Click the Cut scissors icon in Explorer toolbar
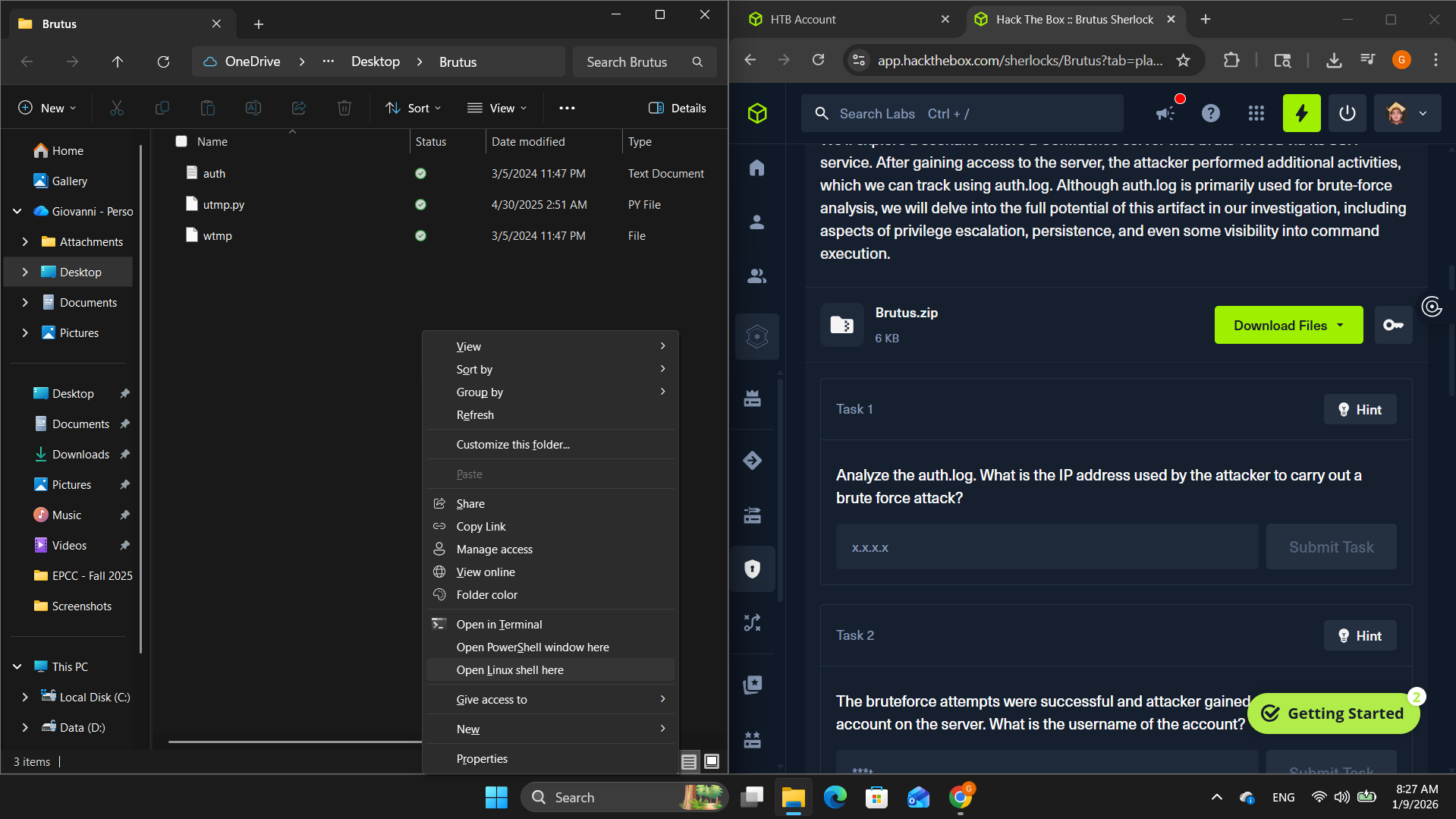 click(x=116, y=108)
